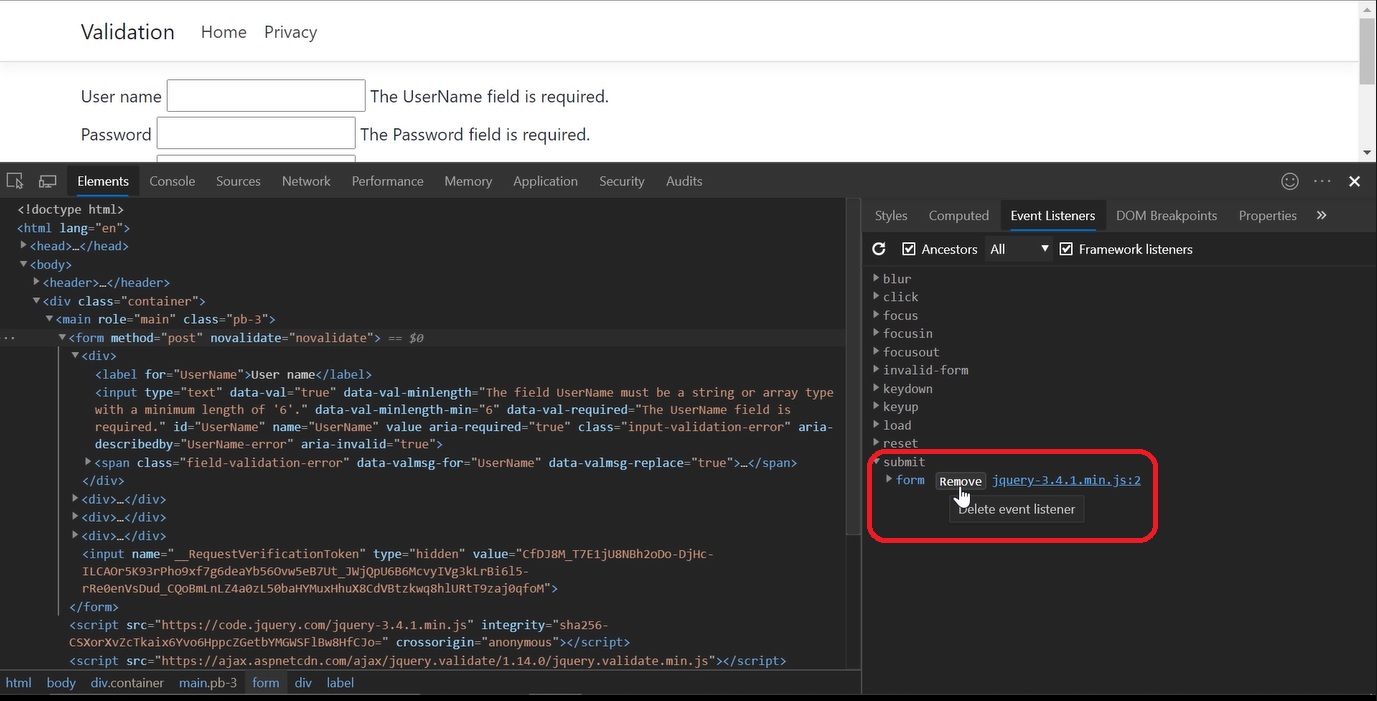Image resolution: width=1377 pixels, height=701 pixels.
Task: Expand the form listener under submit
Action: 889,480
